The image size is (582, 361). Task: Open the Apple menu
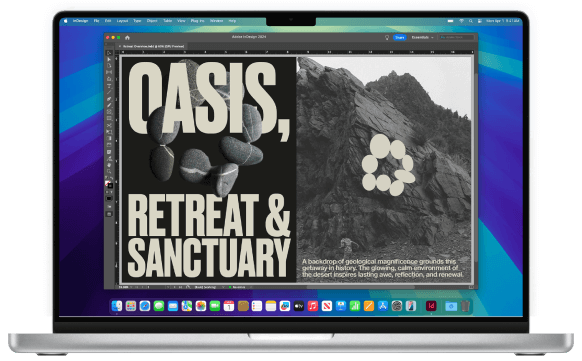[65, 21]
